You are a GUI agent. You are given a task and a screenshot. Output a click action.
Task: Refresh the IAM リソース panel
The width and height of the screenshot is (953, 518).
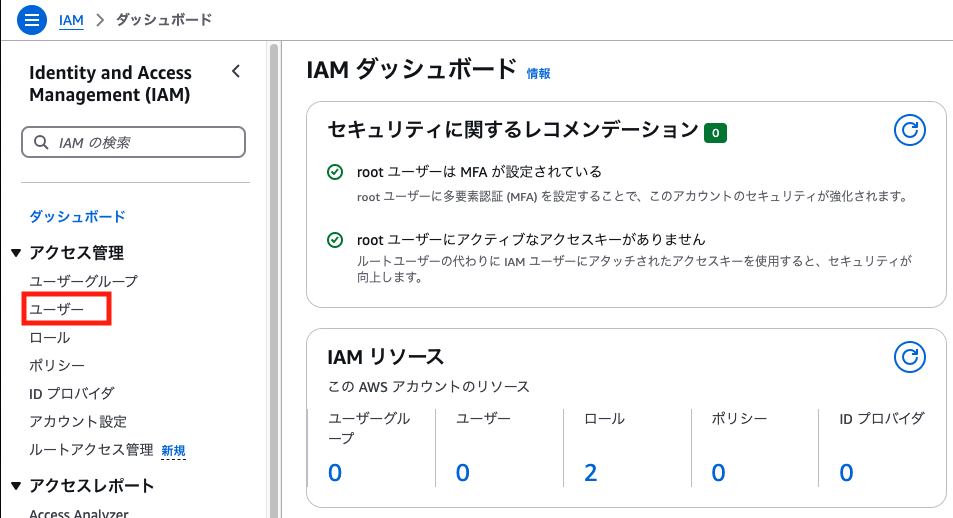click(909, 357)
